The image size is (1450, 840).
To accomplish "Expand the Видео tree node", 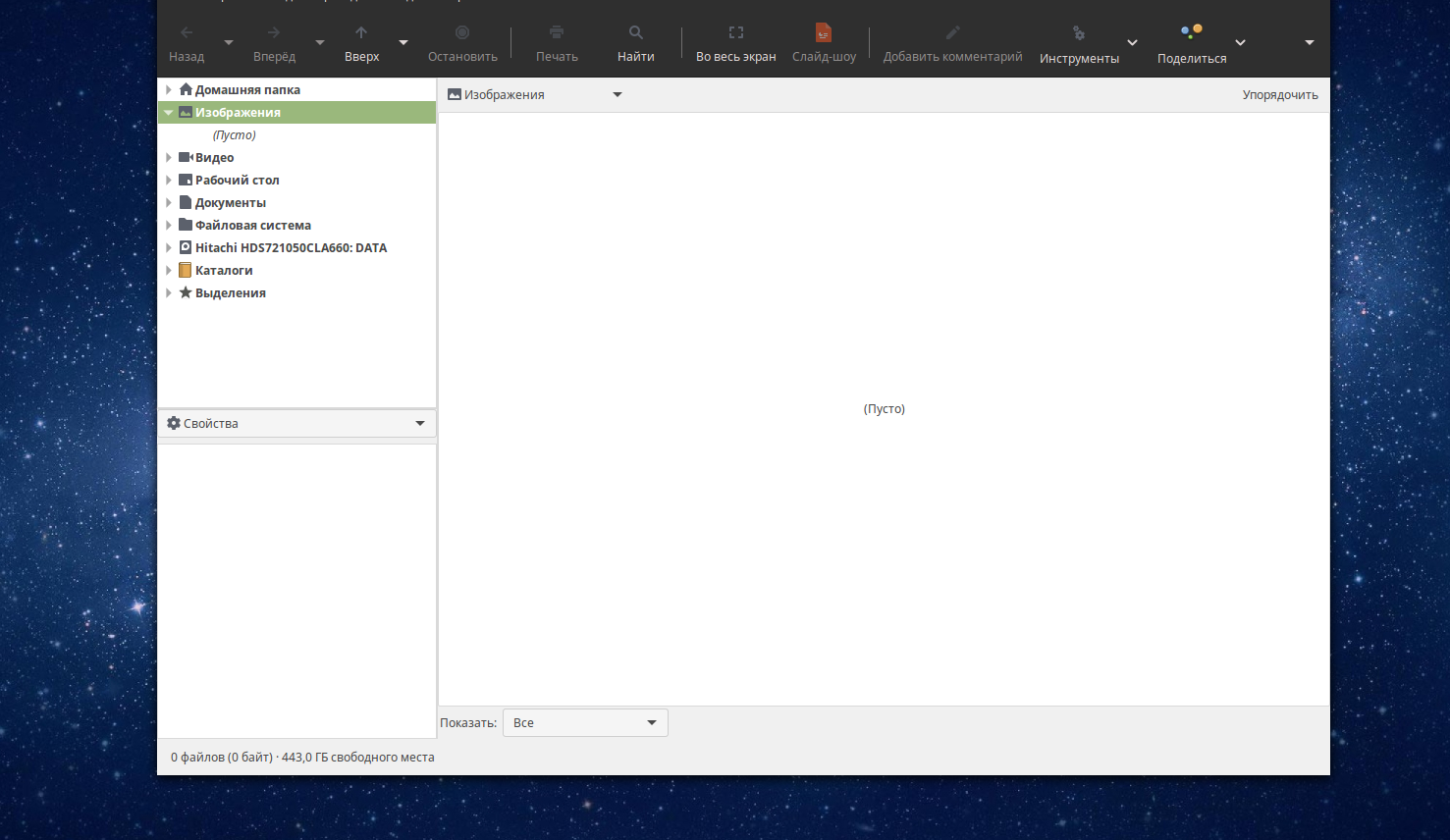I will [169, 157].
